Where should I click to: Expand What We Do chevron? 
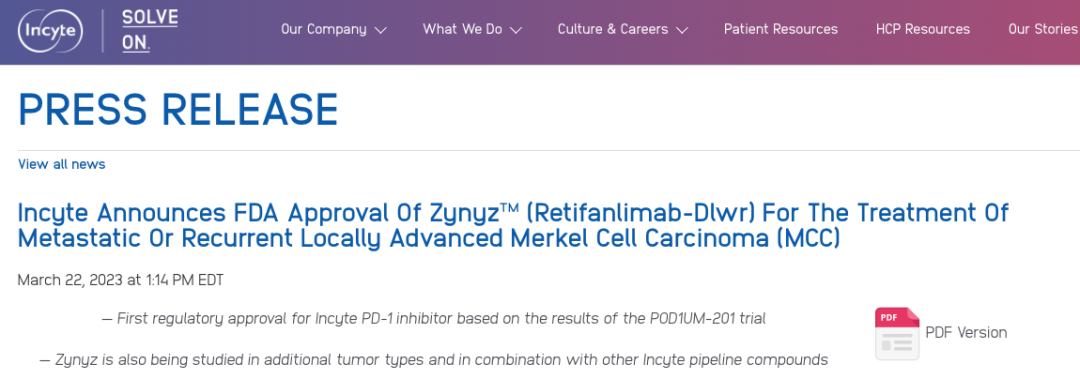point(516,30)
